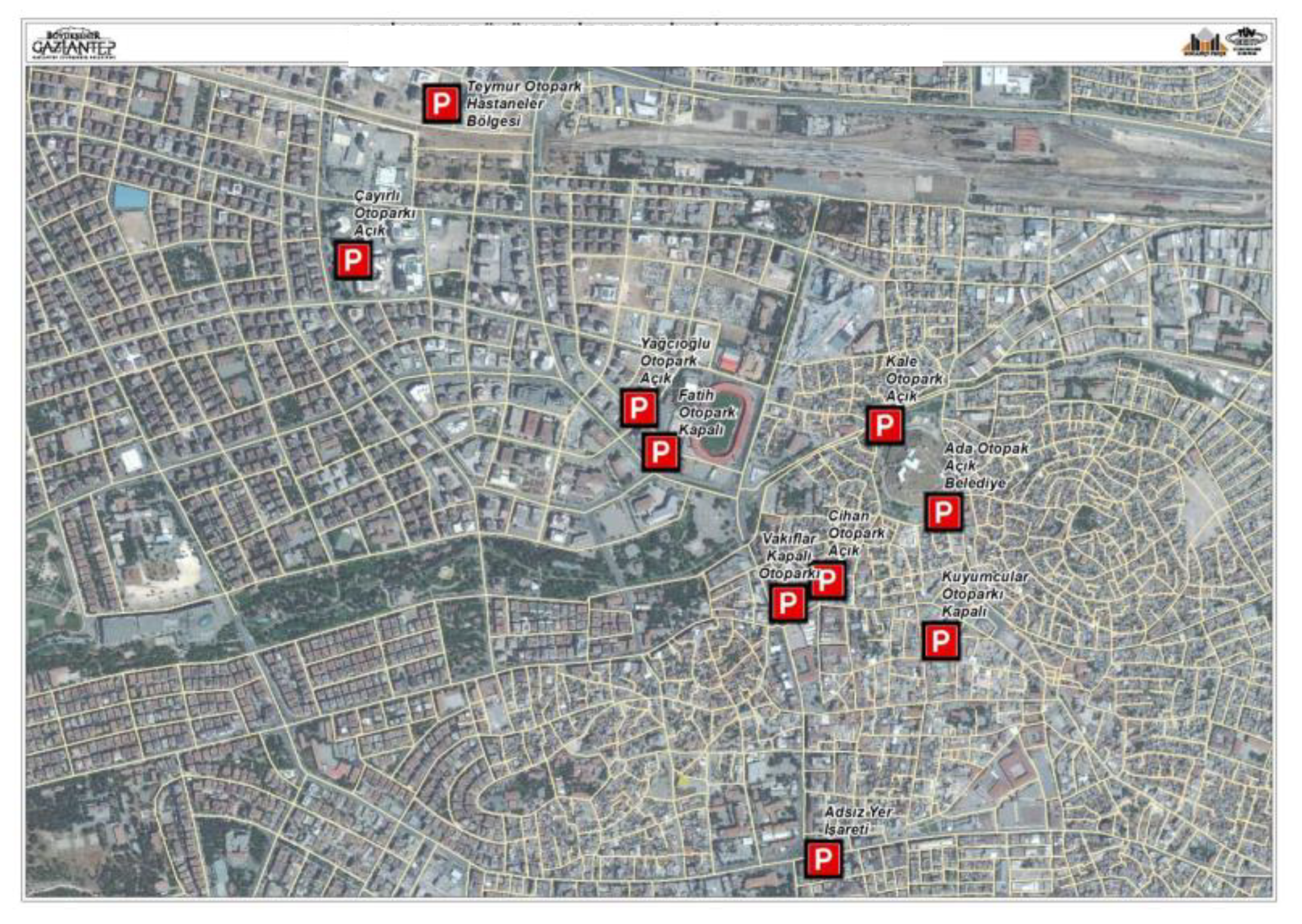Click the TÜV certification logo
The image size is (1302, 924).
[1245, 41]
